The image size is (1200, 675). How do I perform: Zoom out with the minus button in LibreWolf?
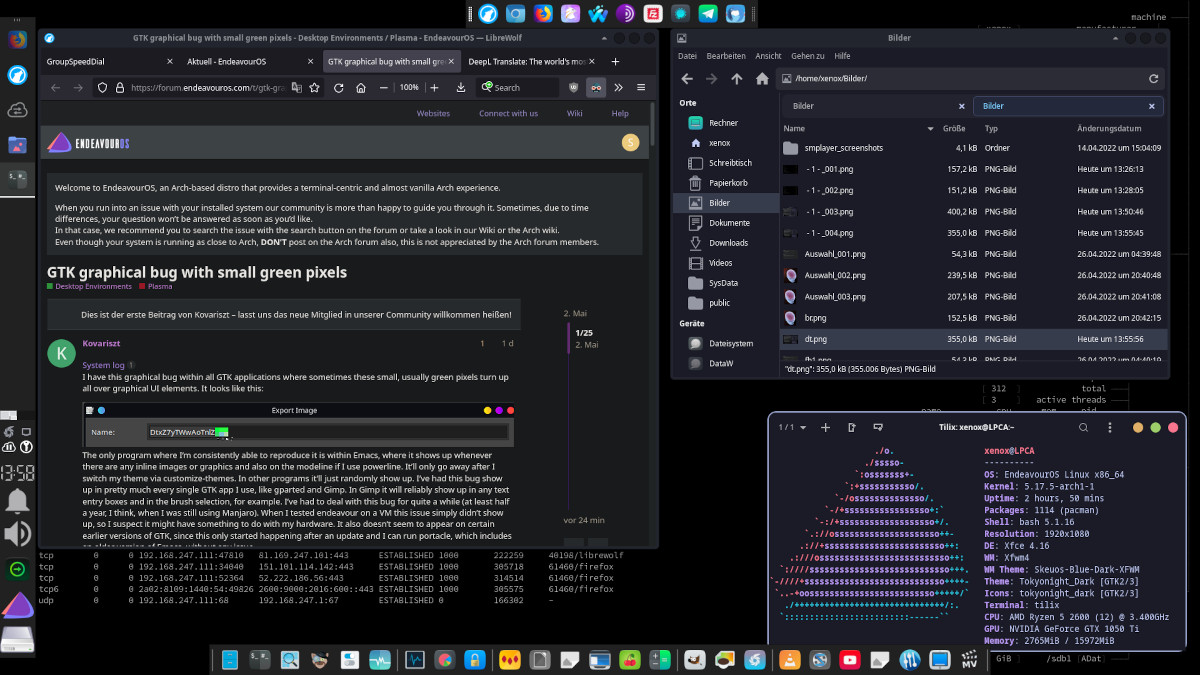(383, 88)
